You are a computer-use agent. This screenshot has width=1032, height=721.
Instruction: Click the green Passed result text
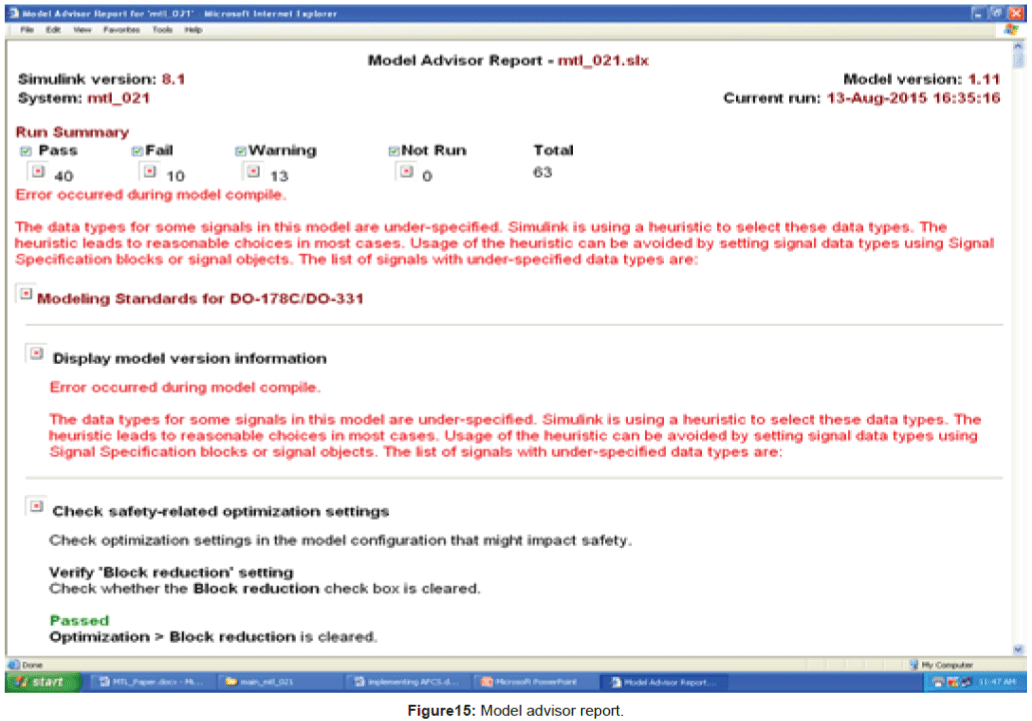click(79, 621)
